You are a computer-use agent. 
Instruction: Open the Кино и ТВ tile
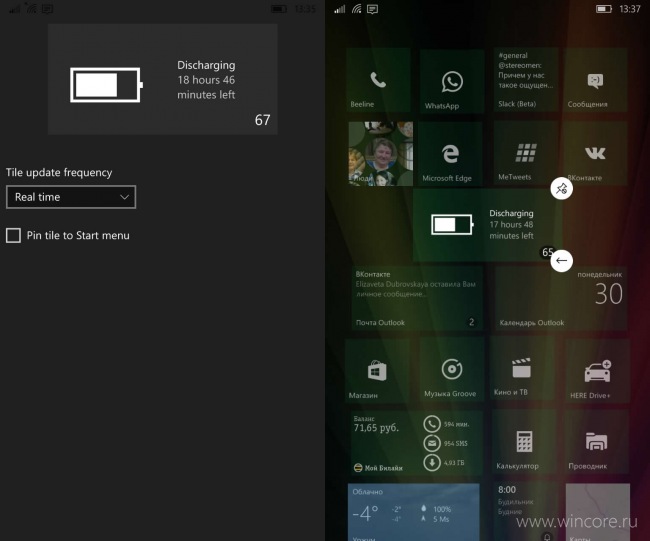(522, 369)
